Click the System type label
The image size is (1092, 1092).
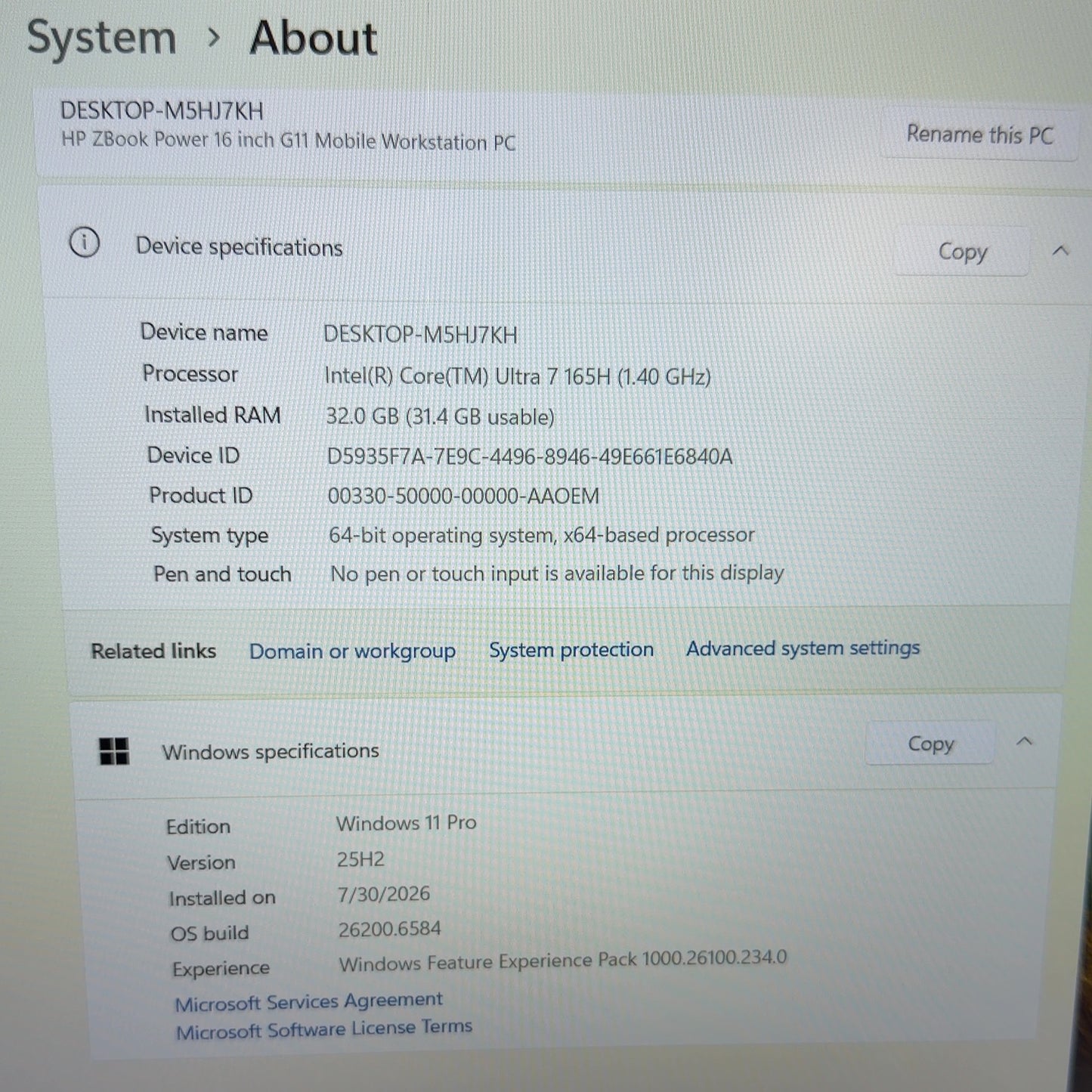(209, 535)
